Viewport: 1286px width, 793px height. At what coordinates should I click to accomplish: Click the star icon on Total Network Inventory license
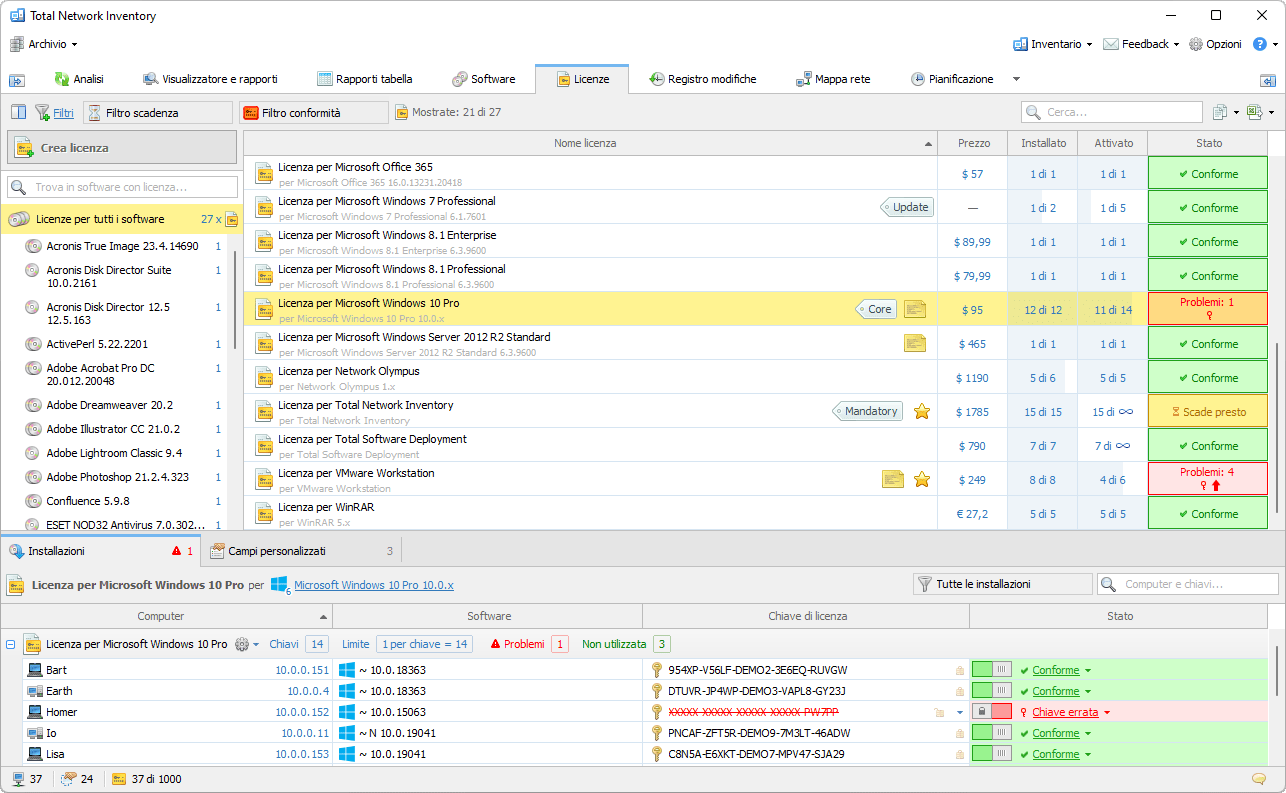click(921, 411)
